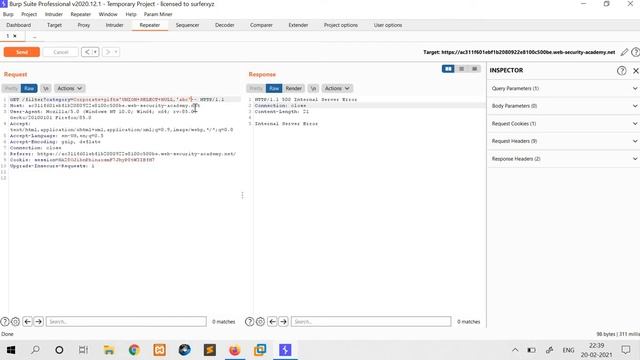The image size is (640, 360).
Task: Switch to the Sequencer tab
Action: [x=187, y=25]
